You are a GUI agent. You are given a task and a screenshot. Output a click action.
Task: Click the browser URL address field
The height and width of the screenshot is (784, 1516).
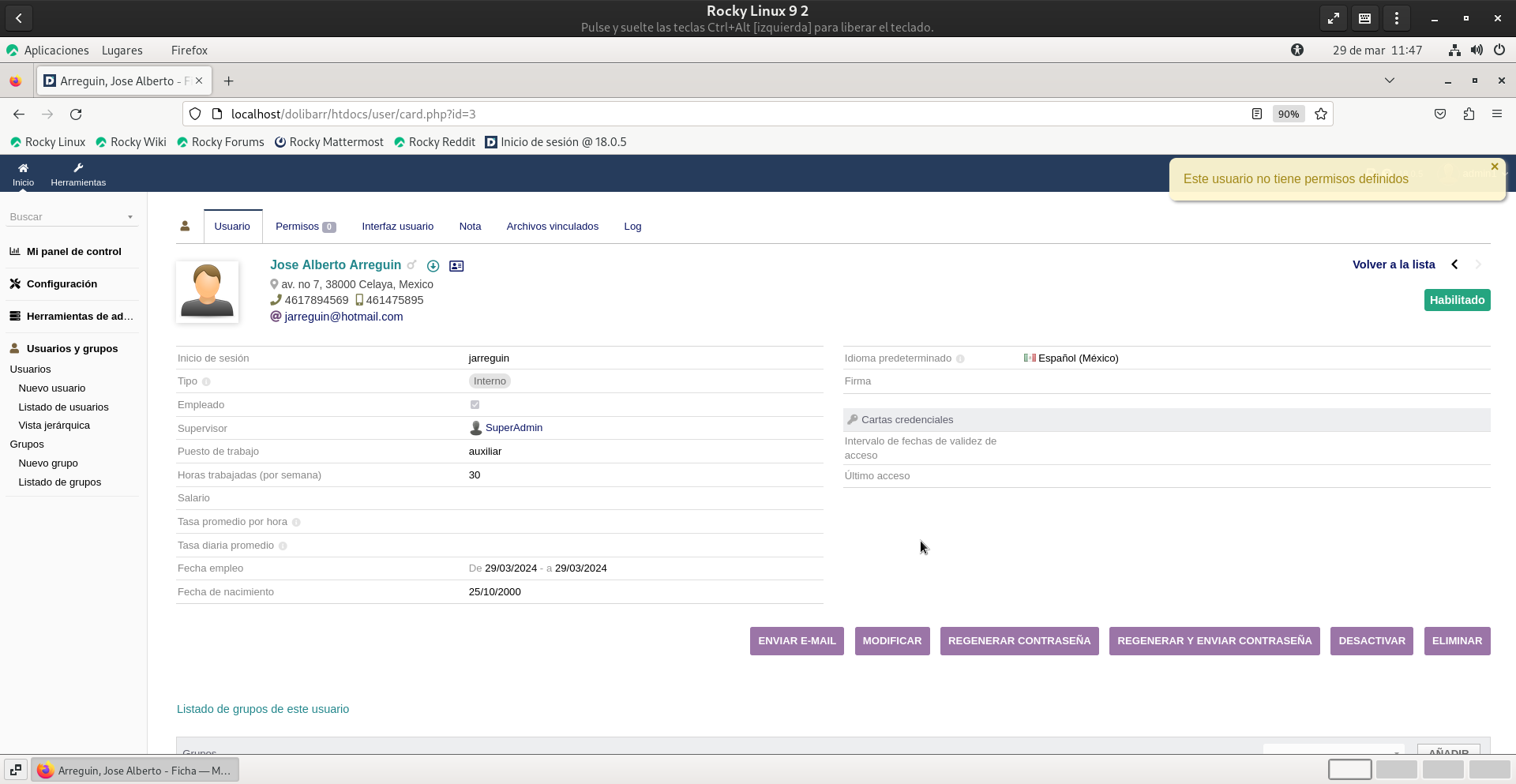(711, 114)
